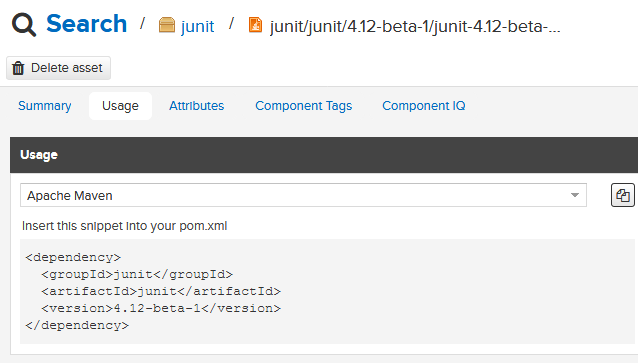This screenshot has width=638, height=363.
Task: Click the junit repository box icon
Action: click(167, 25)
